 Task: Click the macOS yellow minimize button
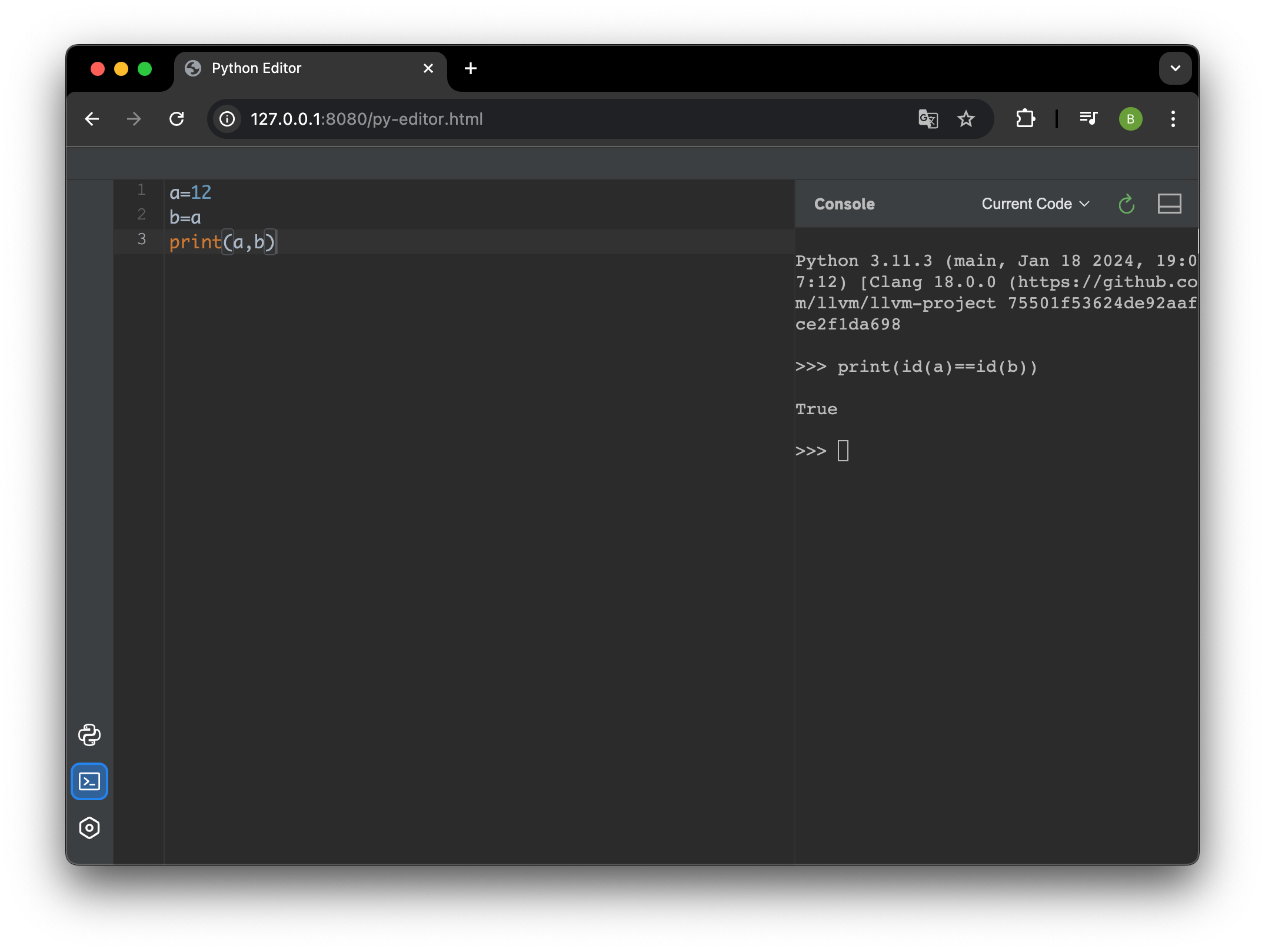[121, 69]
